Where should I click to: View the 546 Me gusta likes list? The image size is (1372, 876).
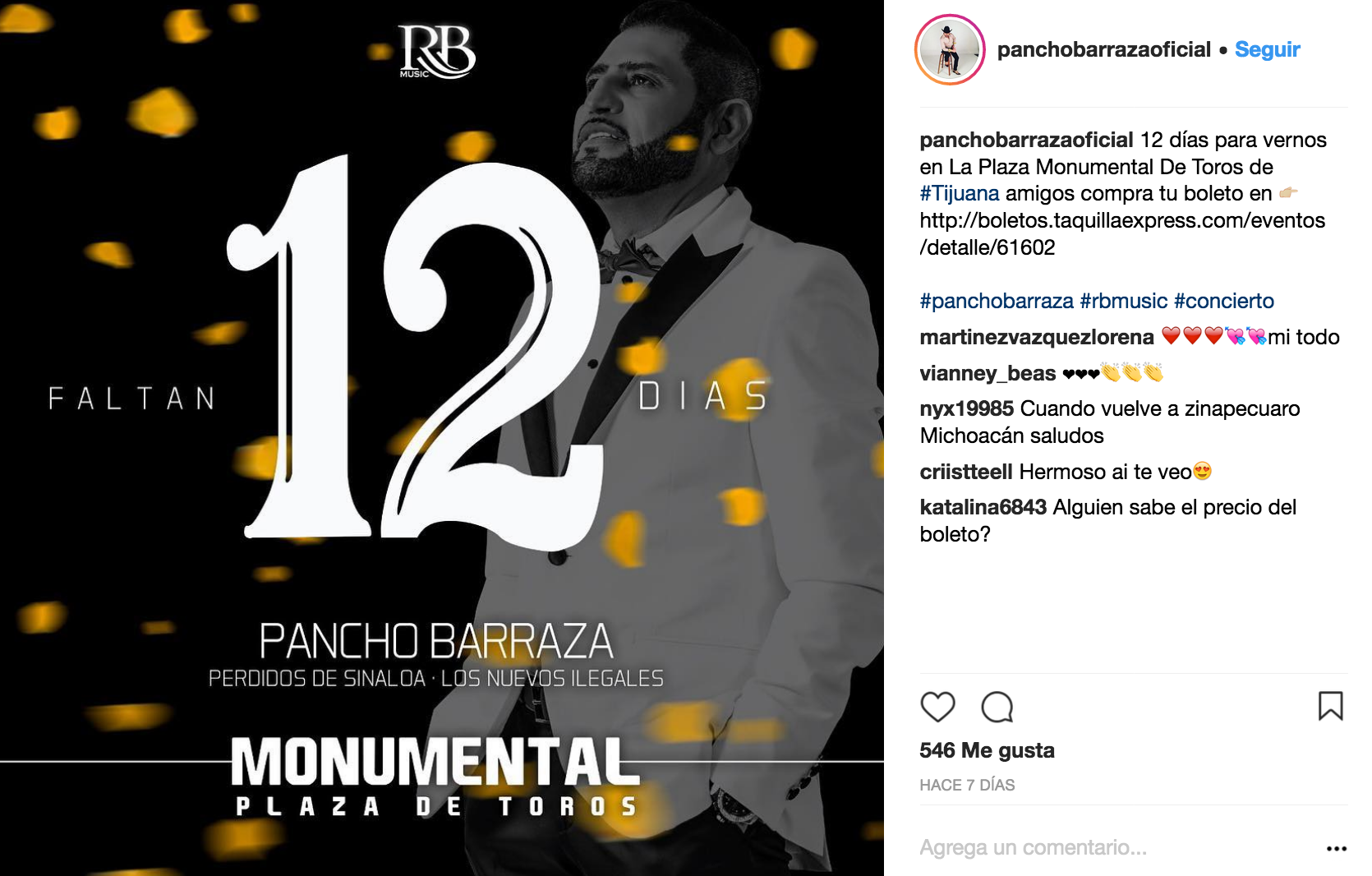click(x=987, y=750)
